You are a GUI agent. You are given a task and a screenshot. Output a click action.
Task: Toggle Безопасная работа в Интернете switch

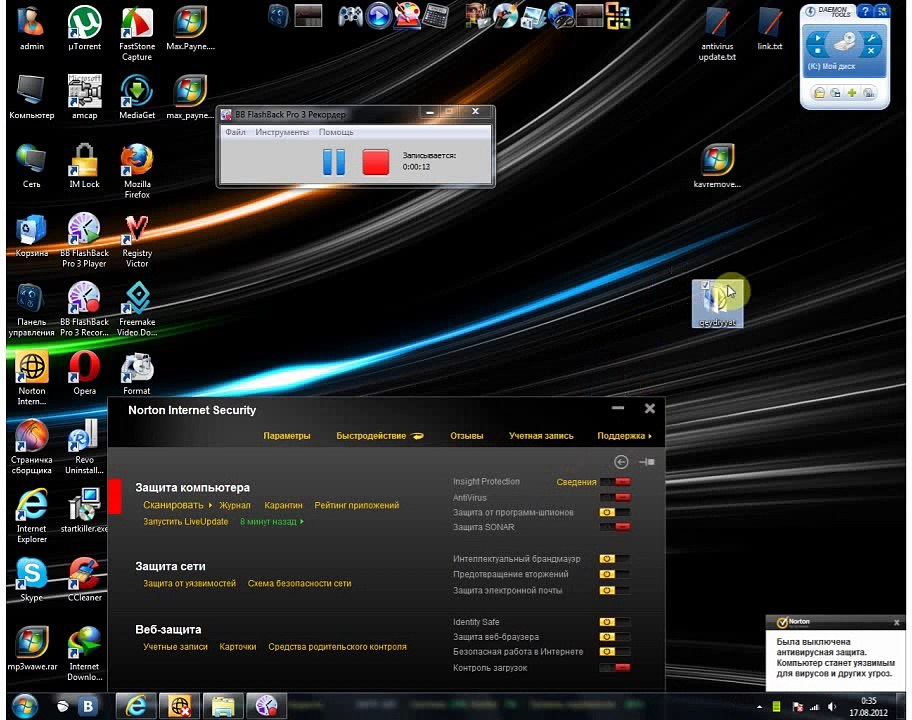615,651
